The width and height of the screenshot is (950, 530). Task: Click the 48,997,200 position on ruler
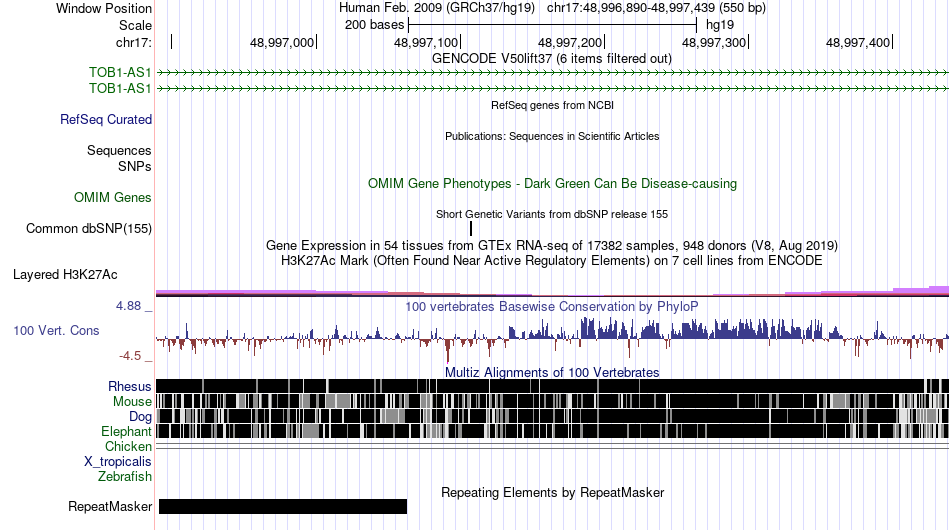[571, 42]
